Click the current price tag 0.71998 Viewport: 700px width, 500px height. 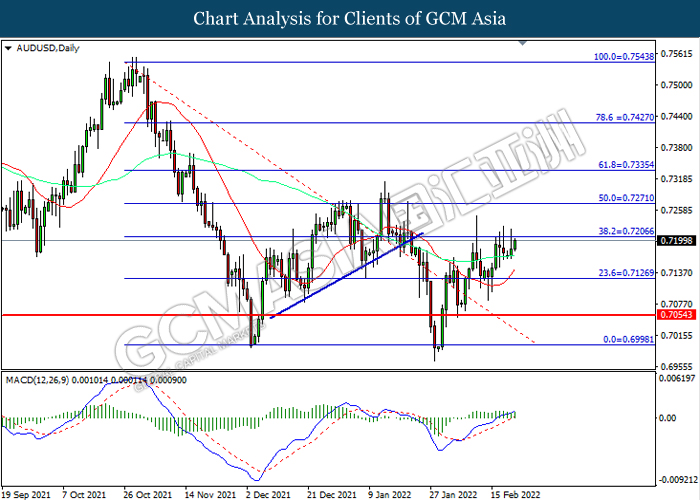pyautogui.click(x=676, y=241)
